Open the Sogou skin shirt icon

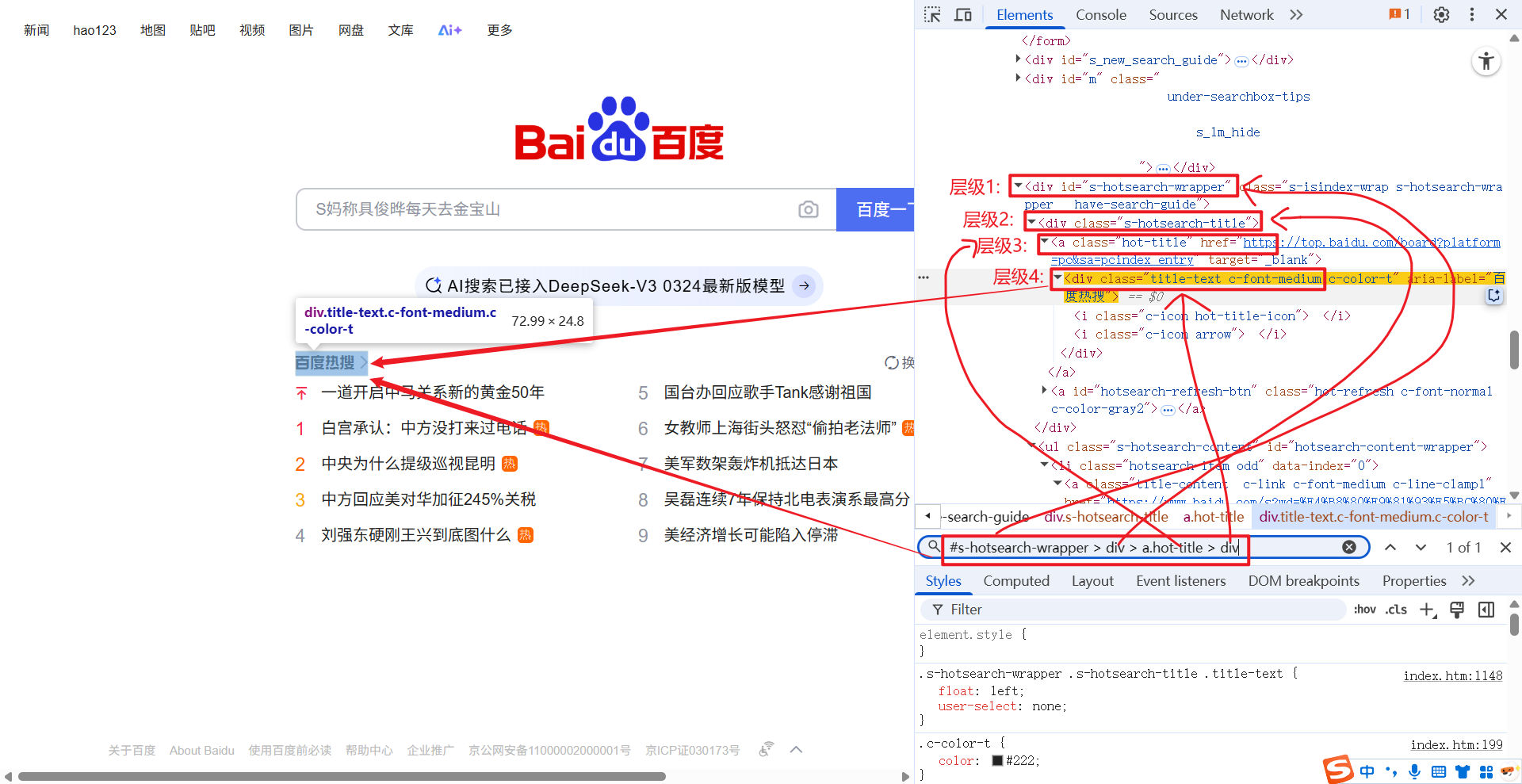[x=1463, y=771]
